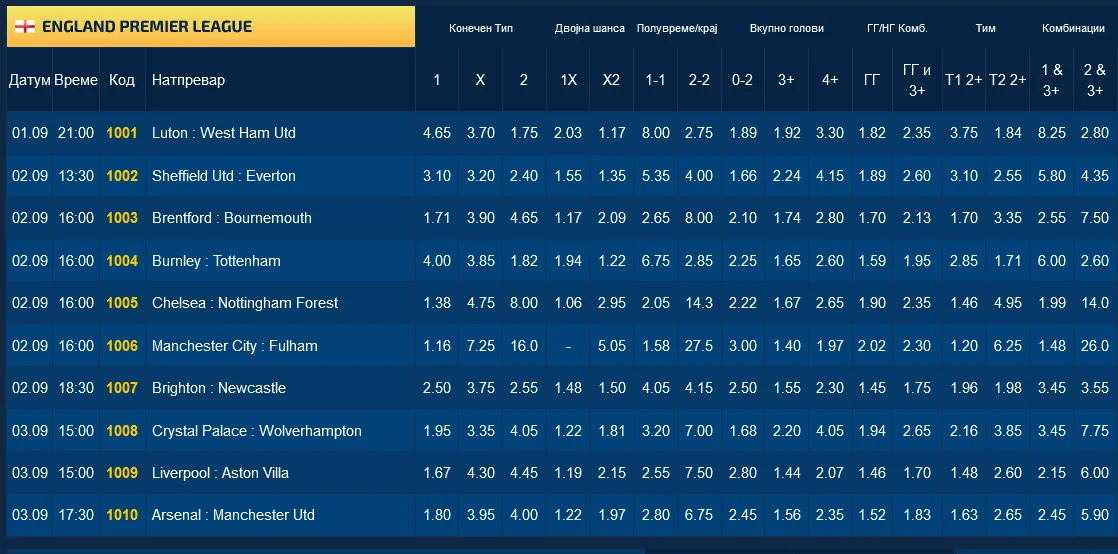
Task: Choose Manchester City : Fulham 2 & 3+ odds 26.0
Action: click(x=1094, y=346)
